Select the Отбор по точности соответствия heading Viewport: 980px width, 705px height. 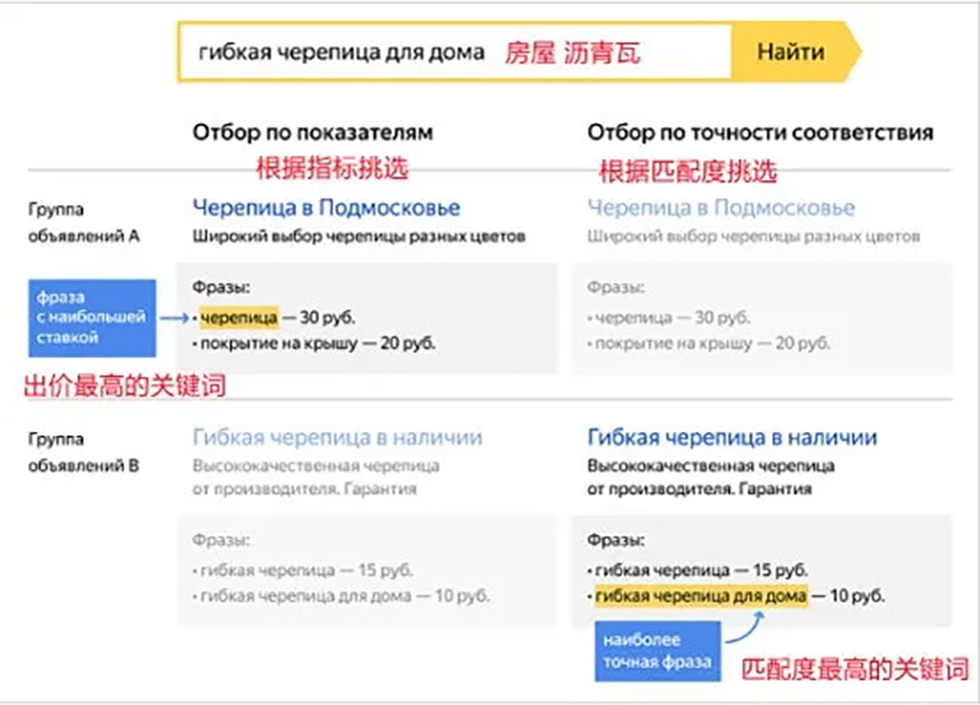click(x=760, y=133)
